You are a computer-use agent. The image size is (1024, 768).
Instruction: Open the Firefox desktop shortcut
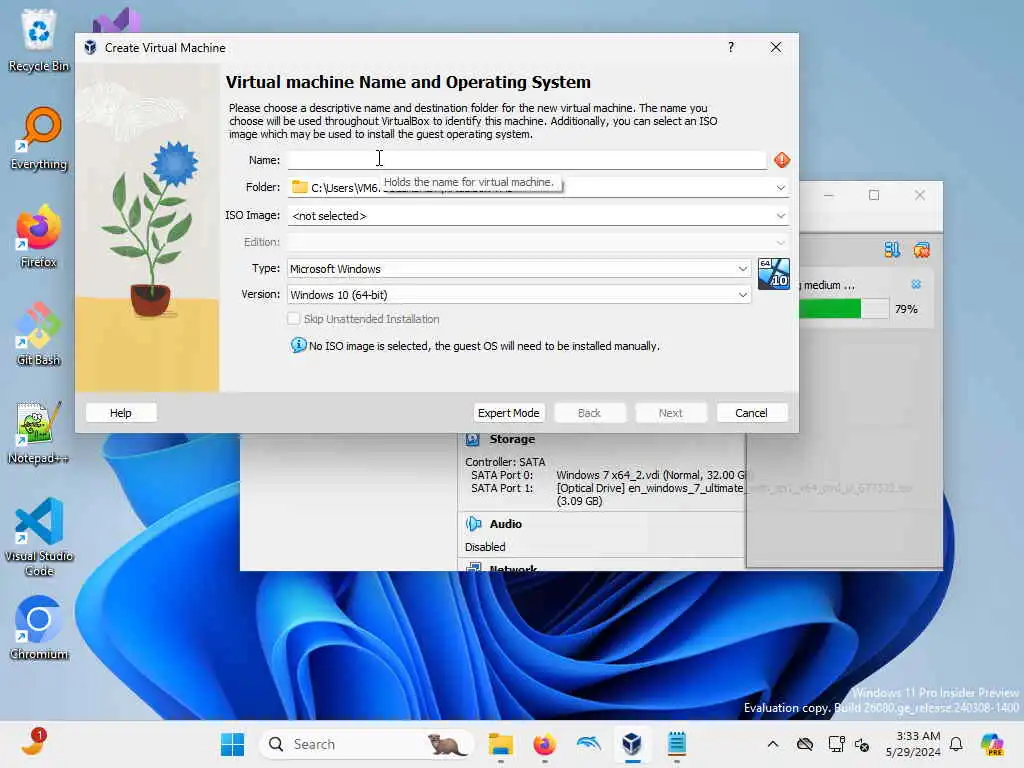click(x=39, y=236)
